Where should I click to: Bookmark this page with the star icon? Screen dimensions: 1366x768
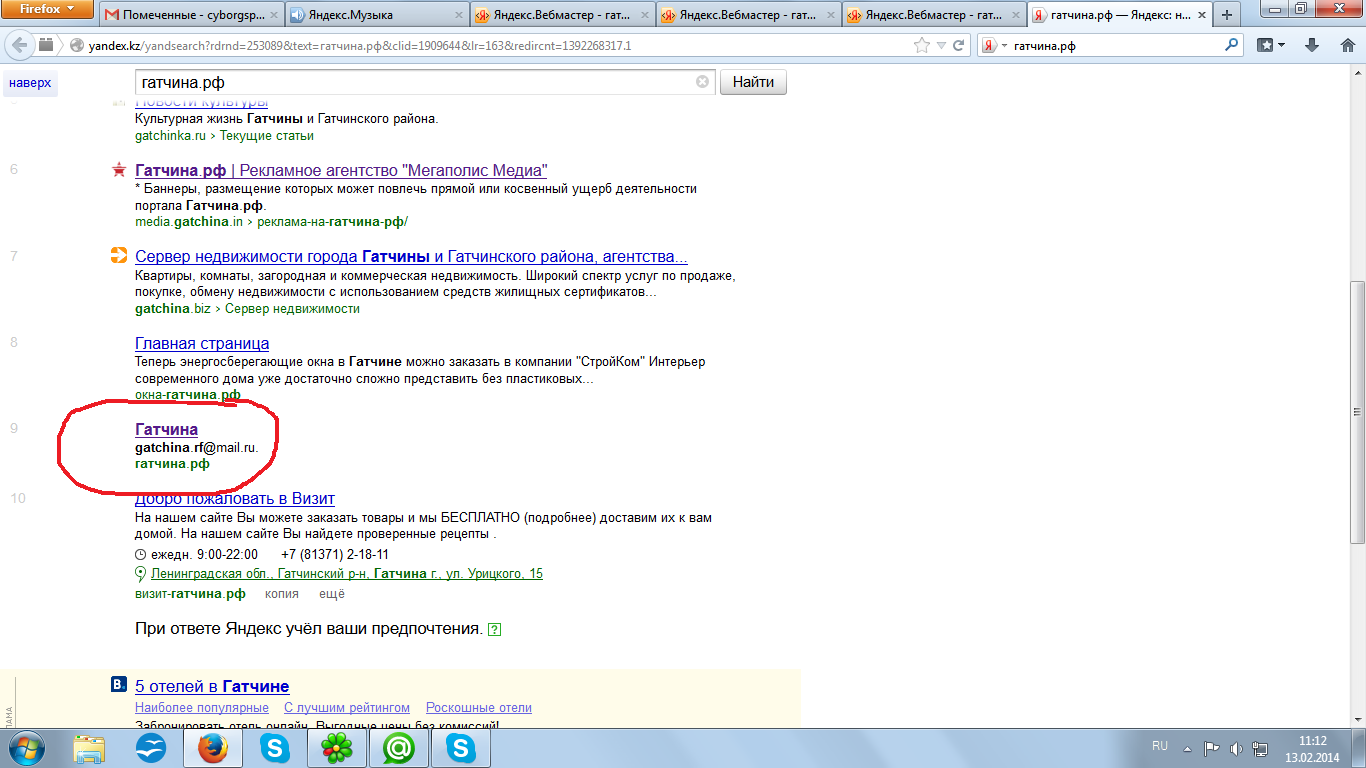pyautogui.click(x=922, y=46)
